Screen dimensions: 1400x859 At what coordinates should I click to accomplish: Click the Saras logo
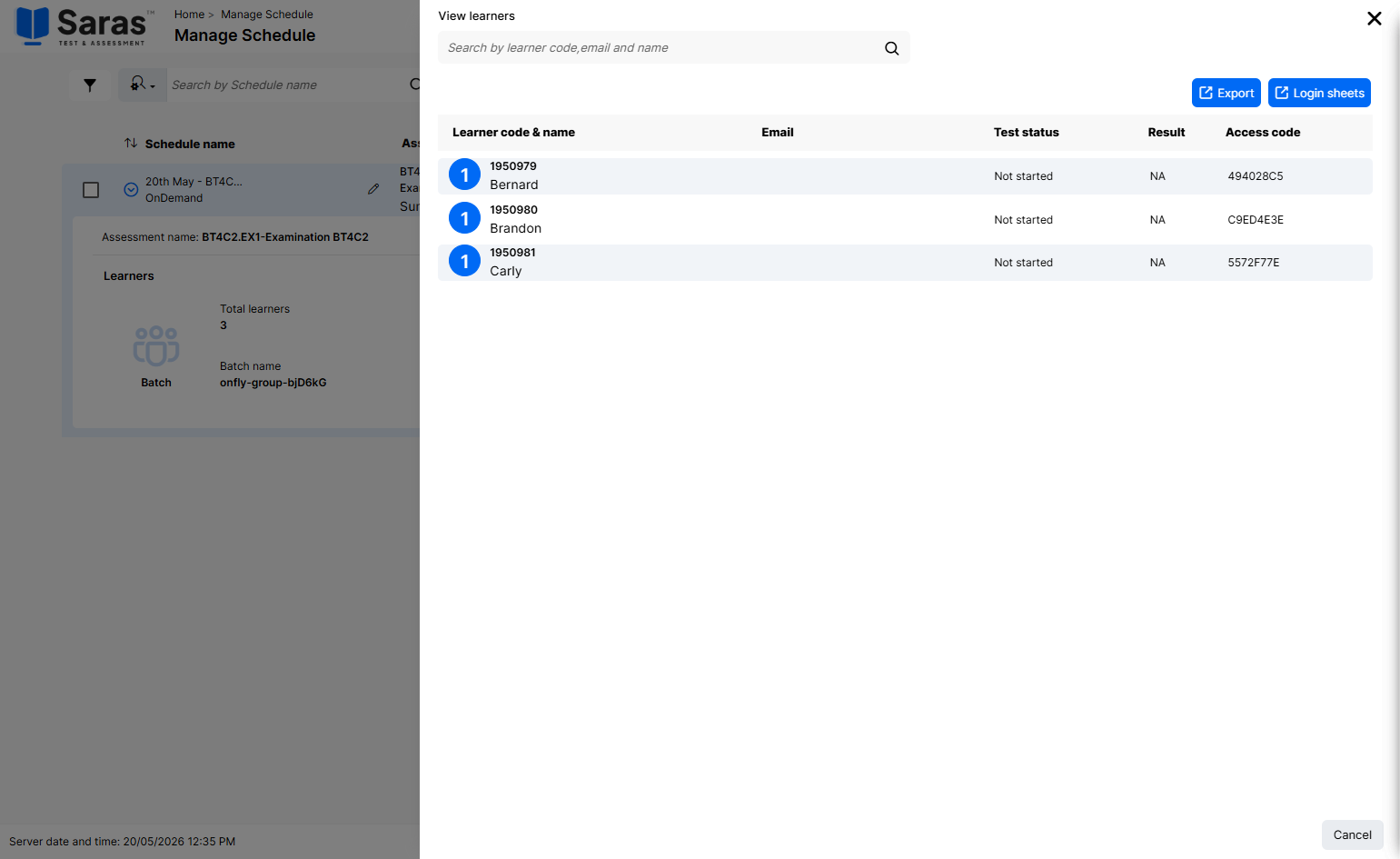pos(83,25)
